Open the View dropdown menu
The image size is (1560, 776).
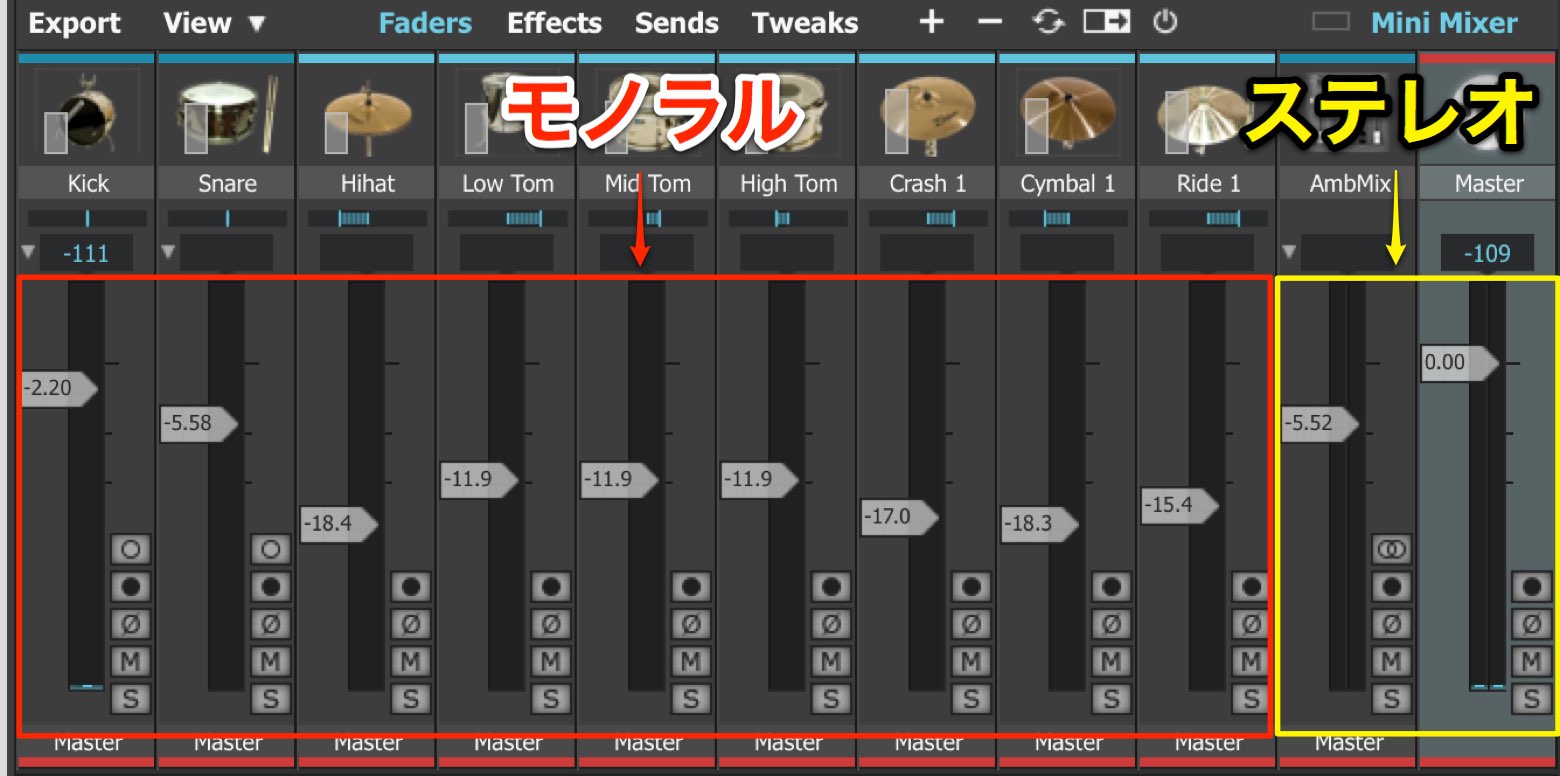click(214, 22)
